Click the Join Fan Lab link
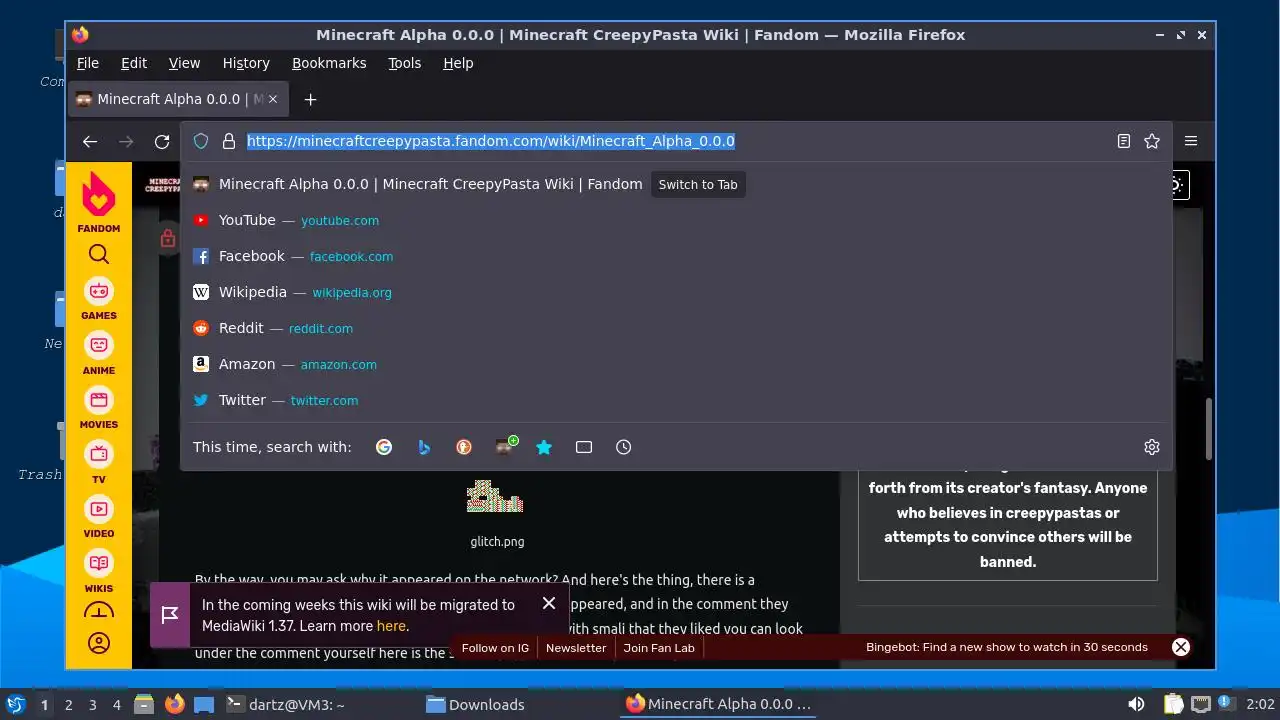This screenshot has height=720, width=1280. coord(659,648)
